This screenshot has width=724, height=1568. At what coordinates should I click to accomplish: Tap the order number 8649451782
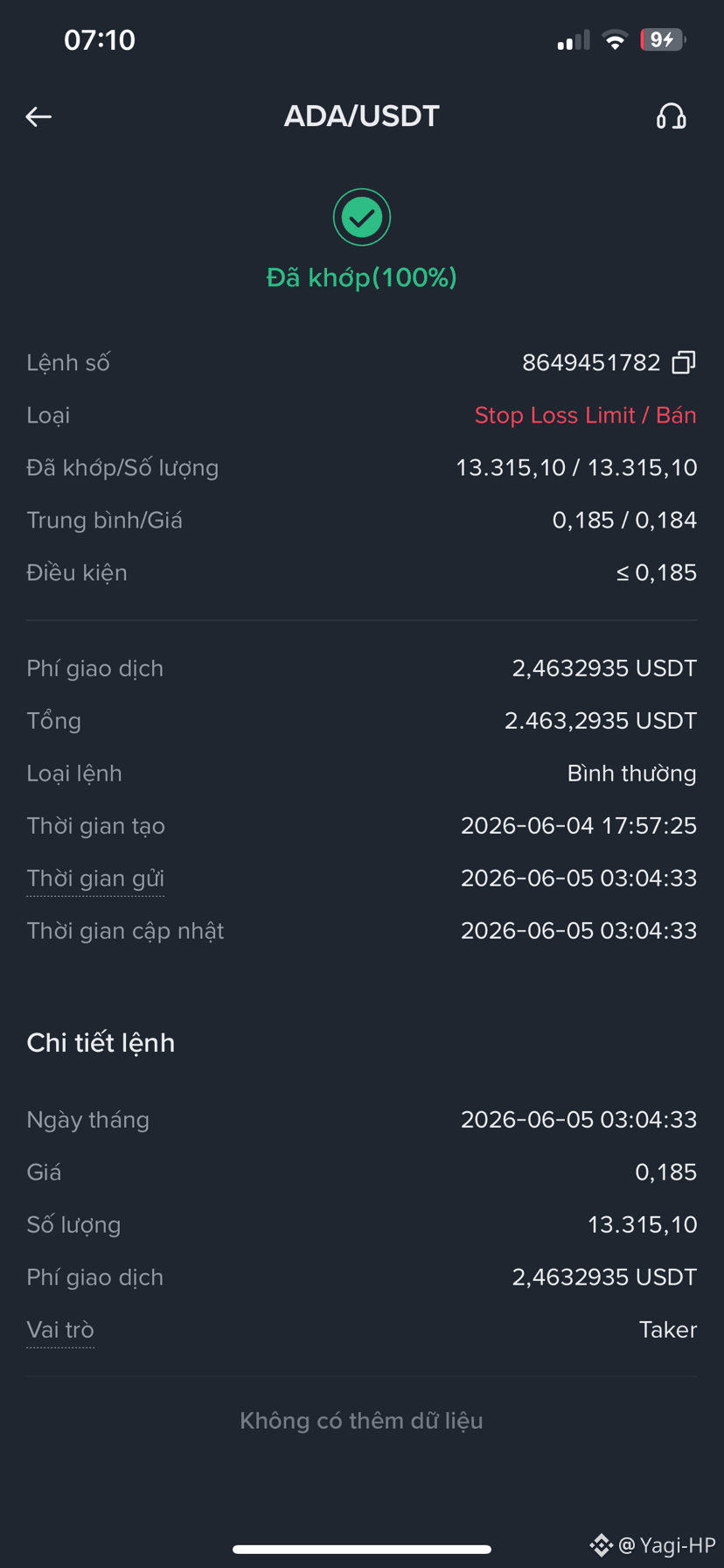tap(591, 362)
